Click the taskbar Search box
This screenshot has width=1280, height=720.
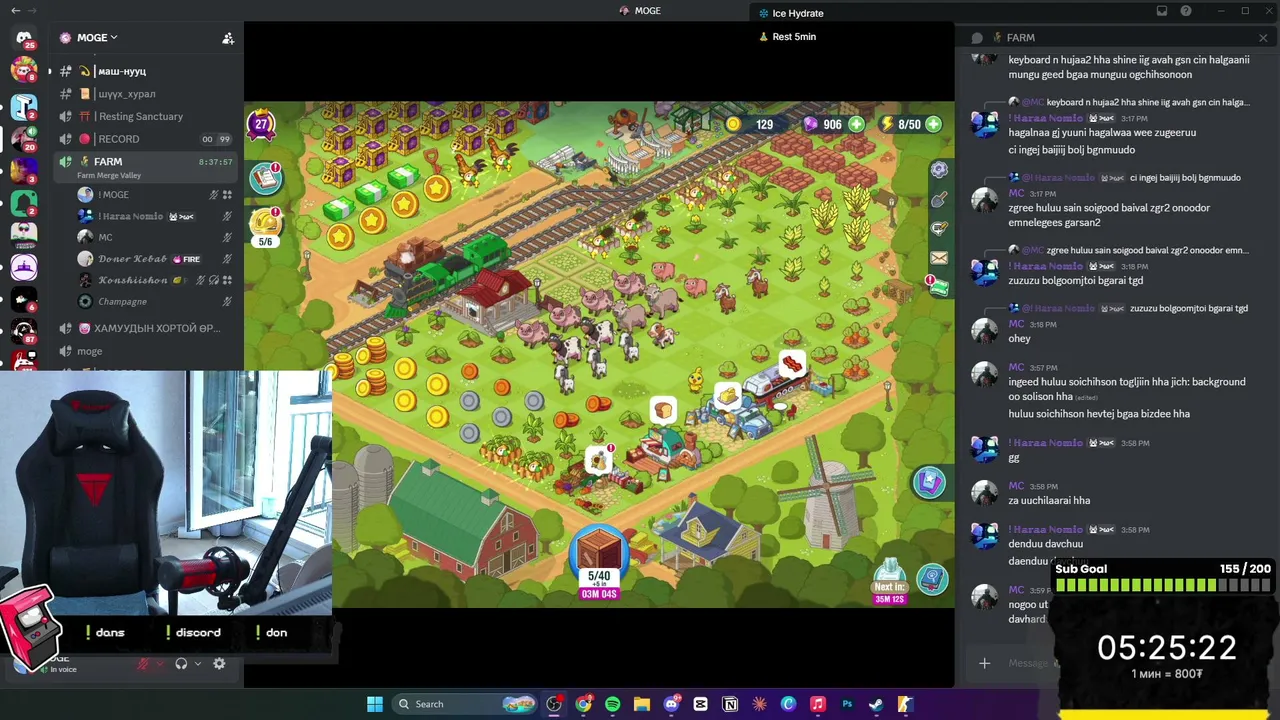[464, 704]
